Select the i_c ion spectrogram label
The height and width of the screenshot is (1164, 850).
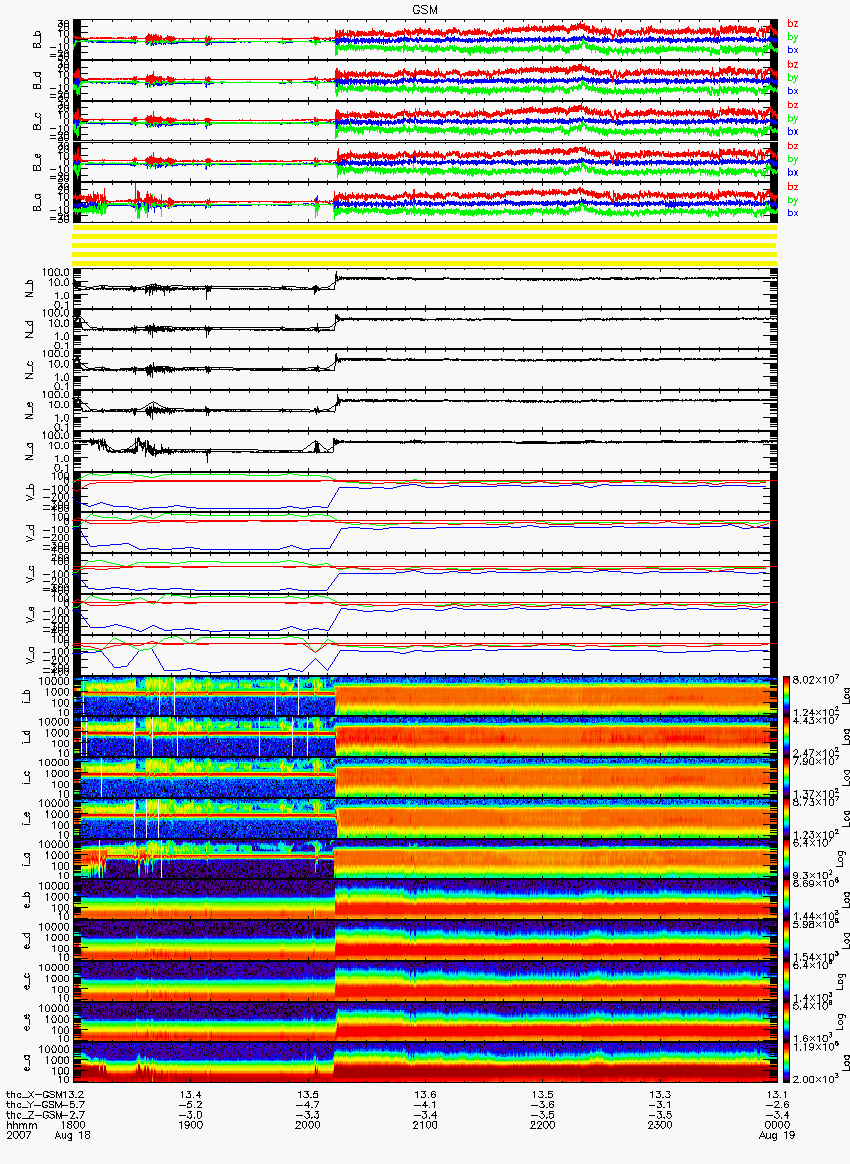tap(27, 779)
